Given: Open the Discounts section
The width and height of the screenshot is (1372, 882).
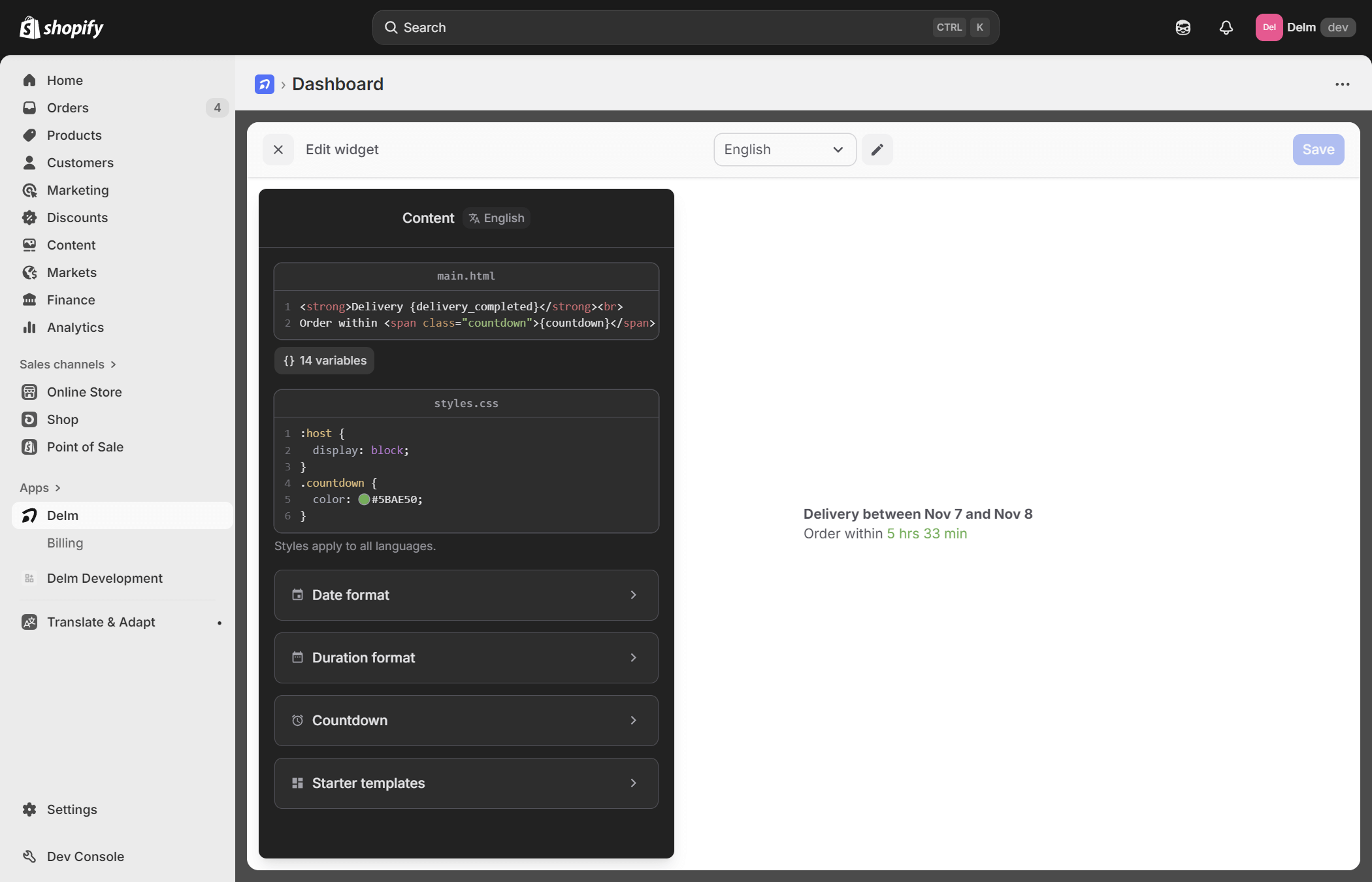Looking at the screenshot, I should (77, 217).
